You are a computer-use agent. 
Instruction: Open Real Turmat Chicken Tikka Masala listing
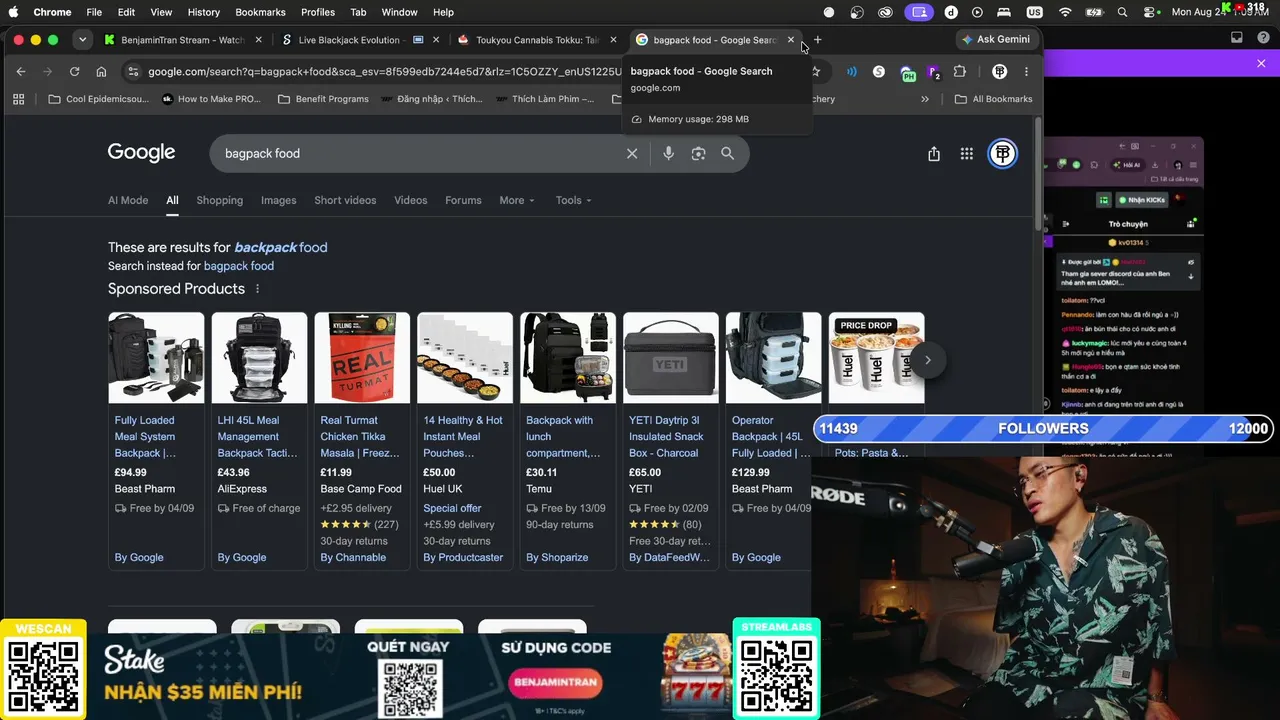tap(359, 436)
